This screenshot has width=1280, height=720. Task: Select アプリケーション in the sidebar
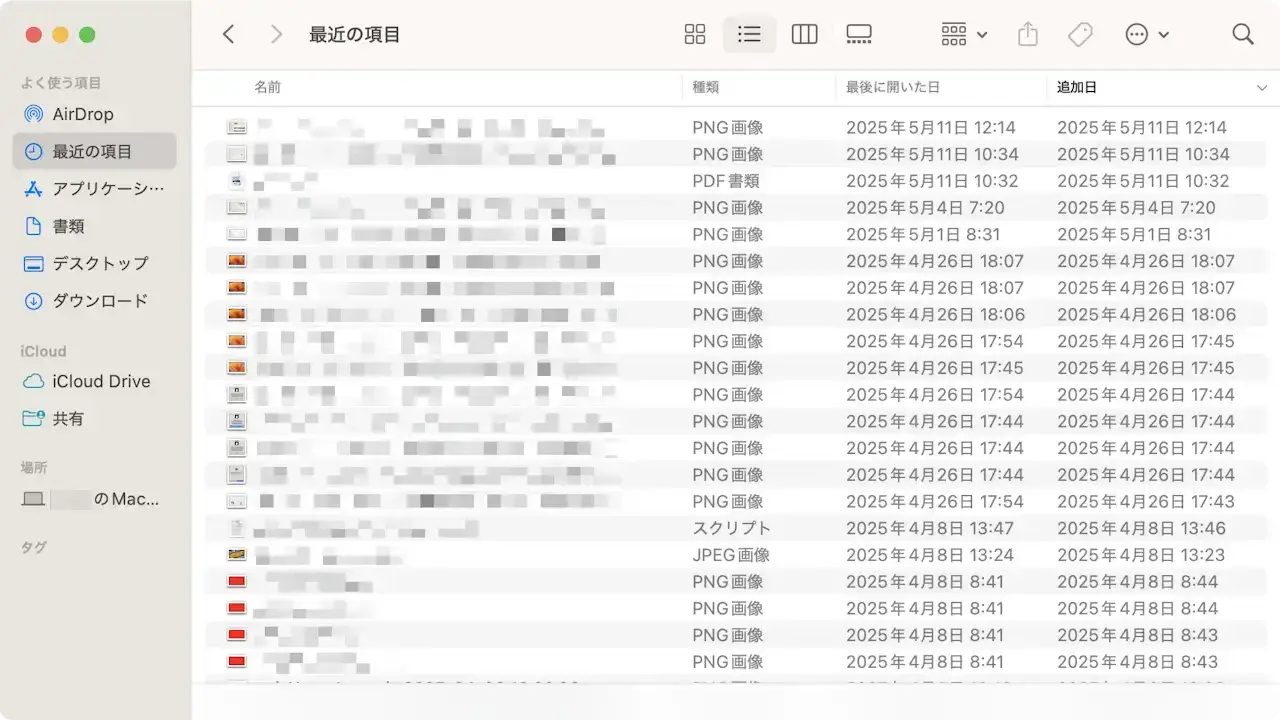107,189
